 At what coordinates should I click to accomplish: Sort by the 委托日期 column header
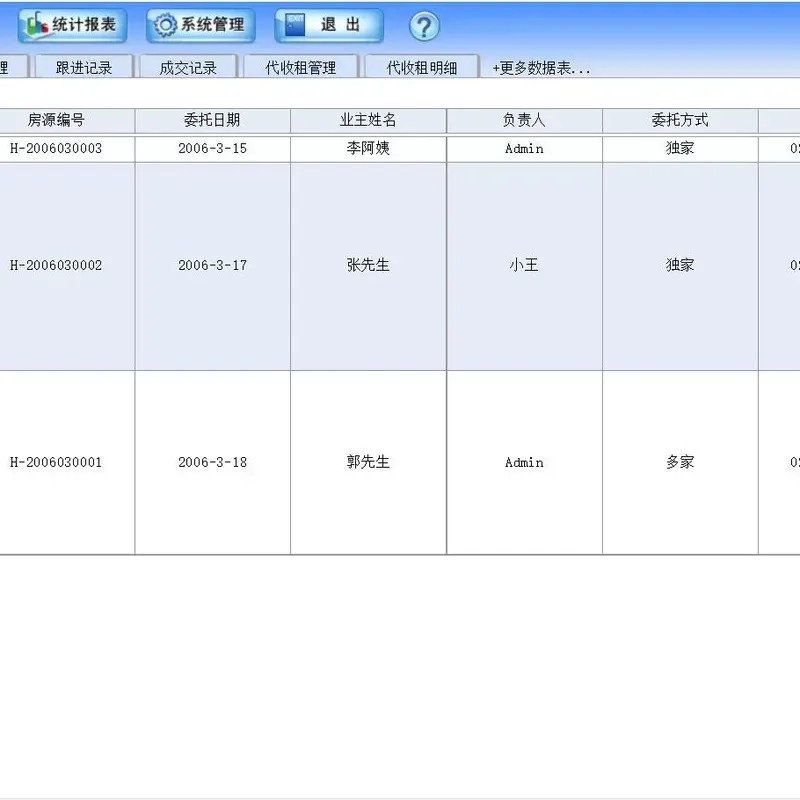(212, 119)
